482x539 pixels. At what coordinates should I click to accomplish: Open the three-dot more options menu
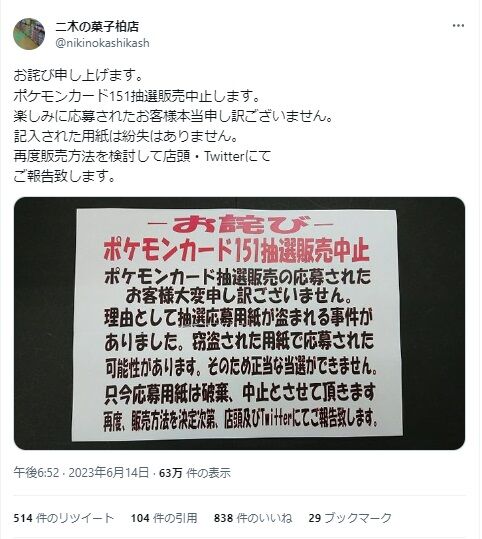coord(458,26)
